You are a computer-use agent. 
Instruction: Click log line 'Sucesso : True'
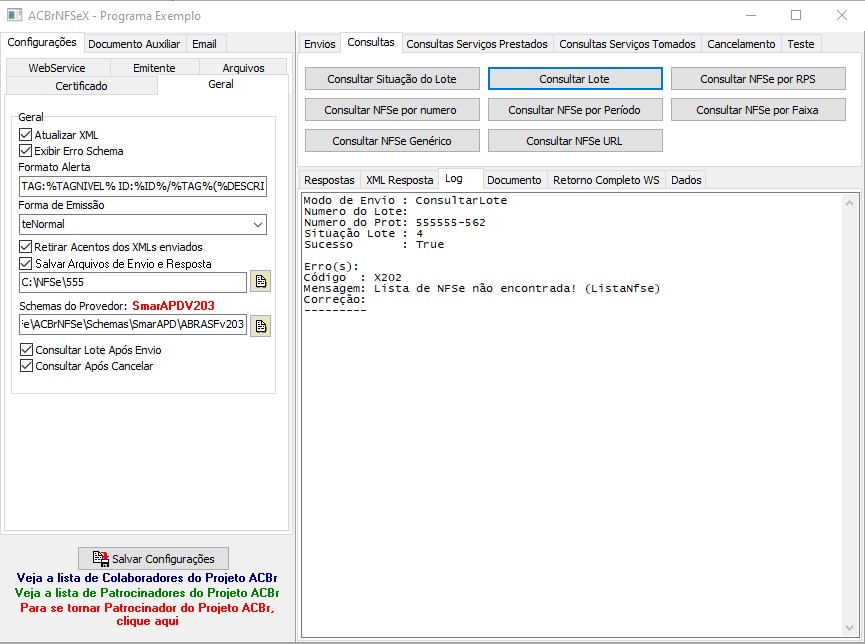pos(373,244)
